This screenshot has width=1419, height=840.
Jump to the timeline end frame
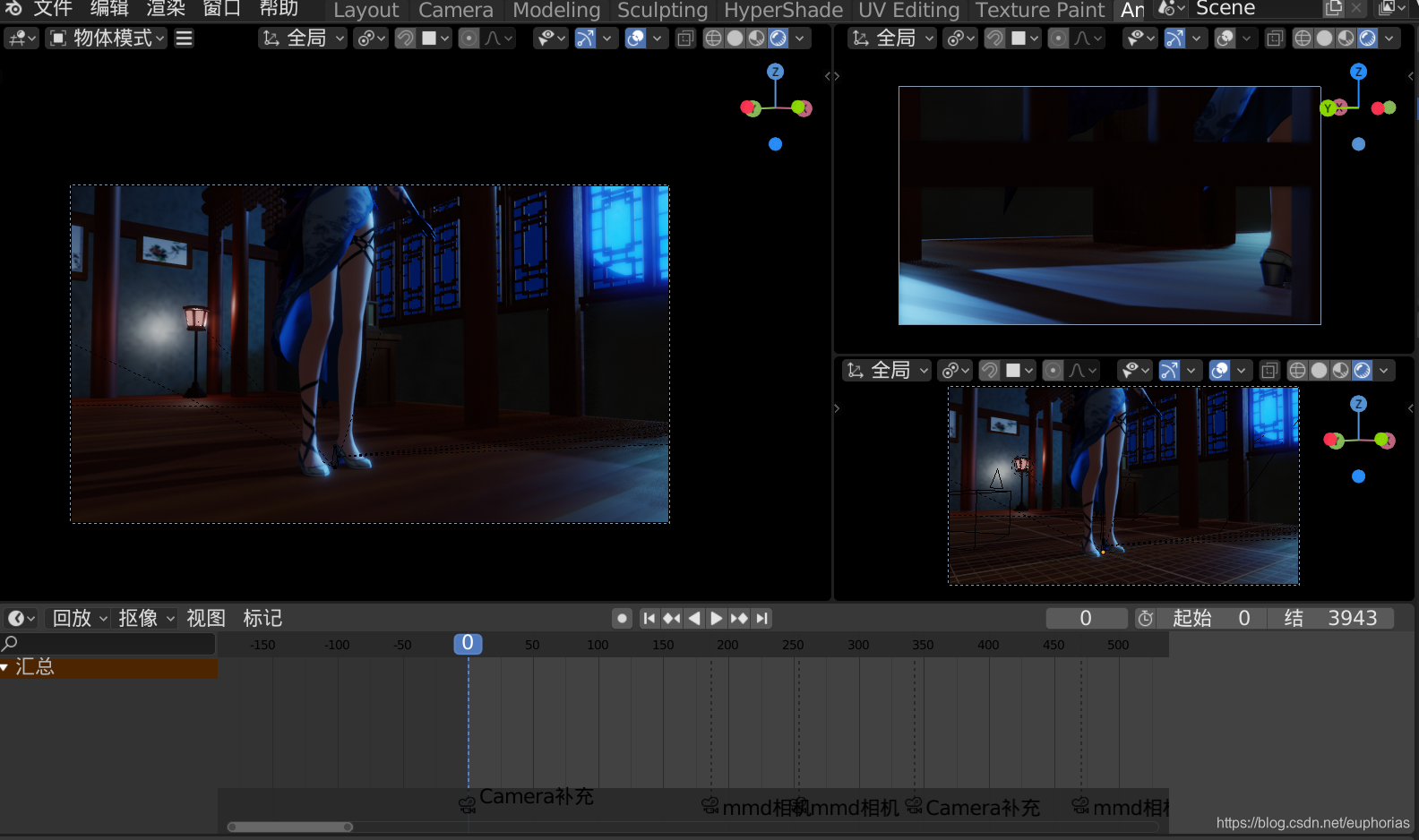[761, 619]
